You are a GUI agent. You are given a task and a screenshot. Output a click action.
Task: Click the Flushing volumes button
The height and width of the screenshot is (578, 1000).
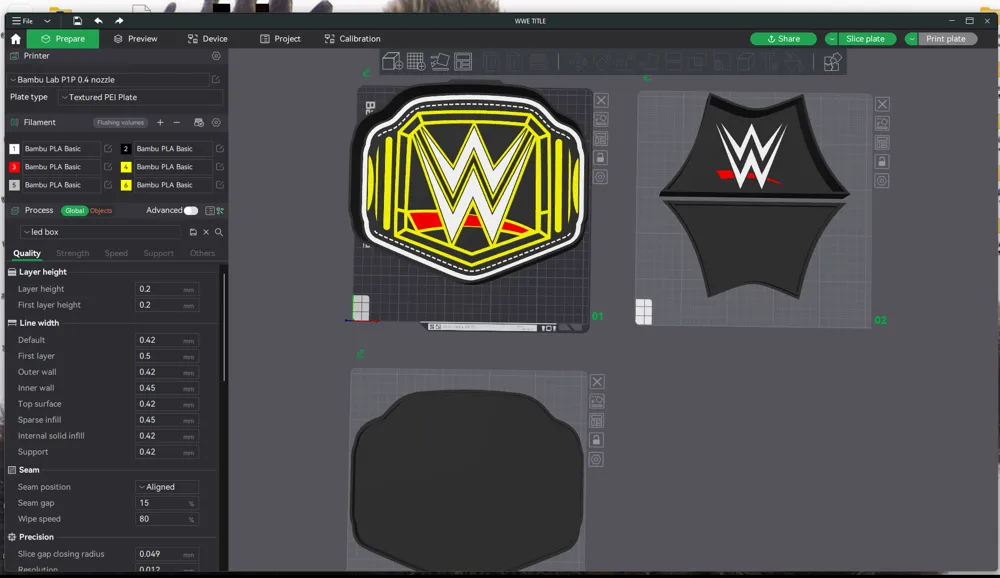coord(118,122)
